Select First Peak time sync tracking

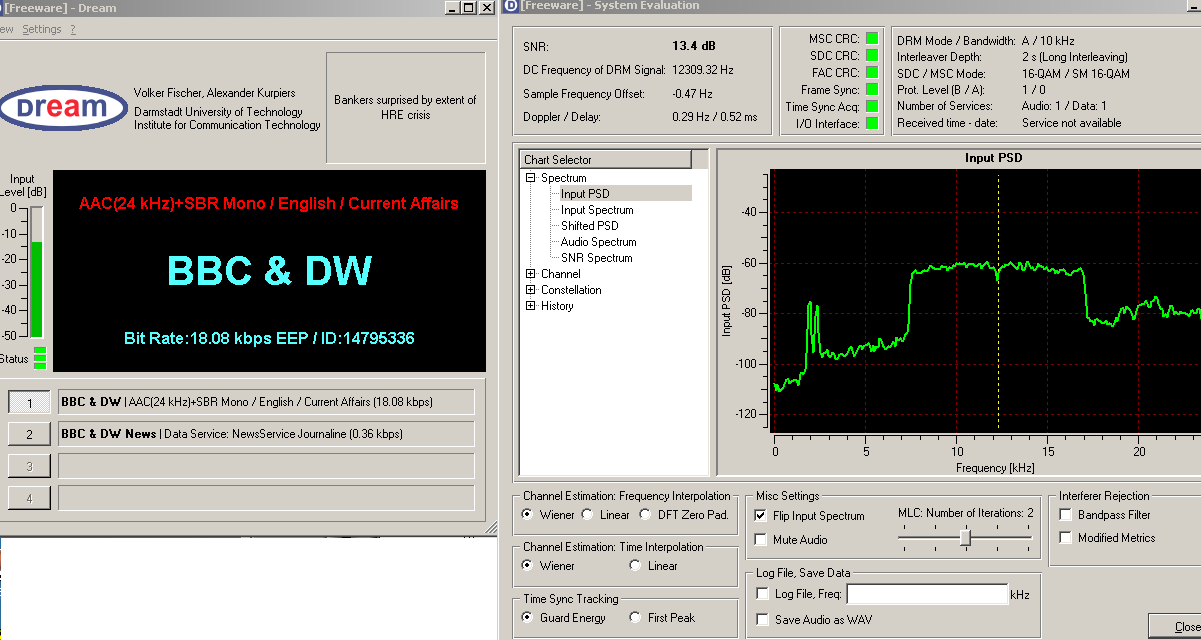[x=635, y=618]
